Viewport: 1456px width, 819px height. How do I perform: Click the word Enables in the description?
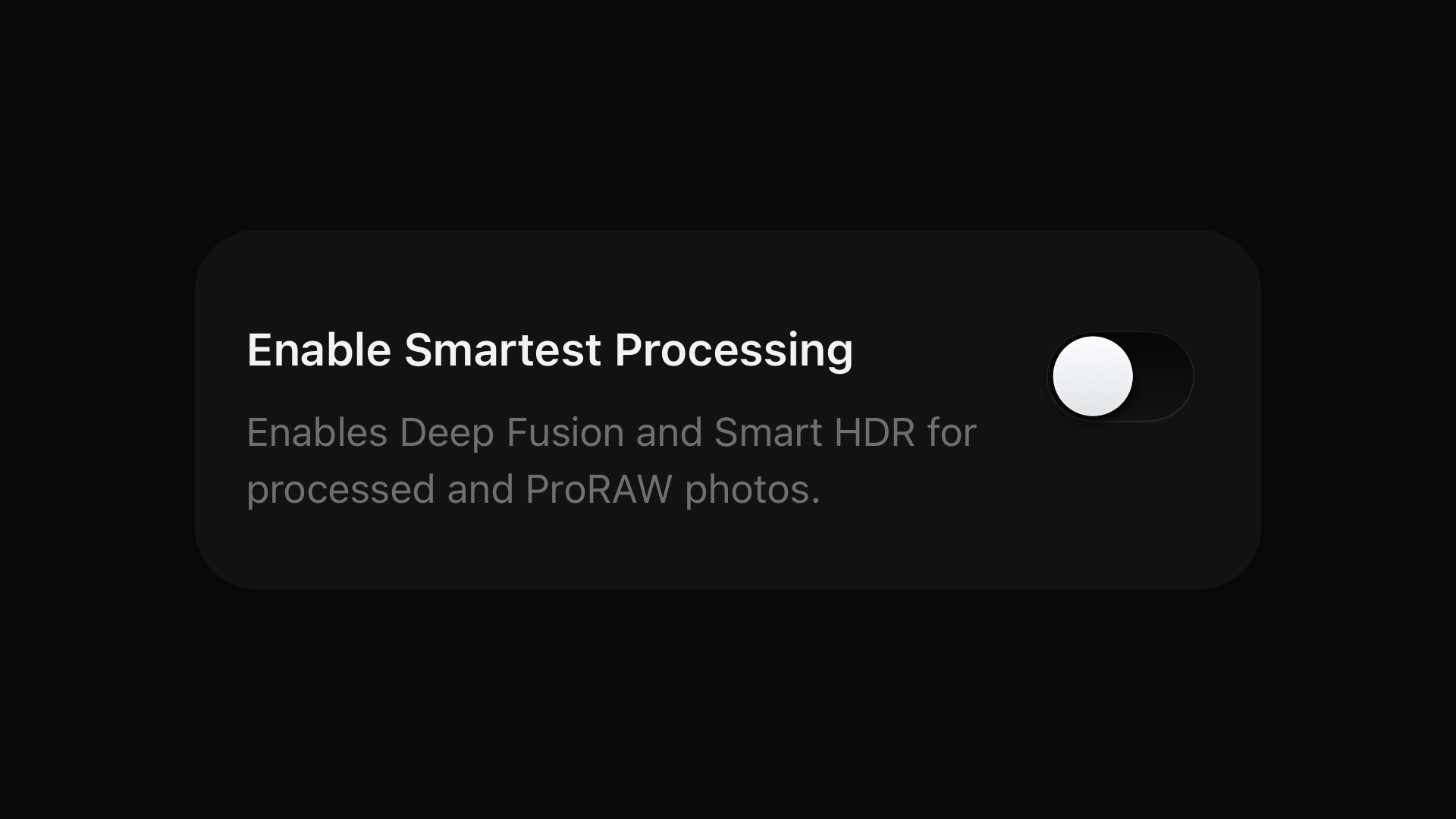[x=317, y=432]
